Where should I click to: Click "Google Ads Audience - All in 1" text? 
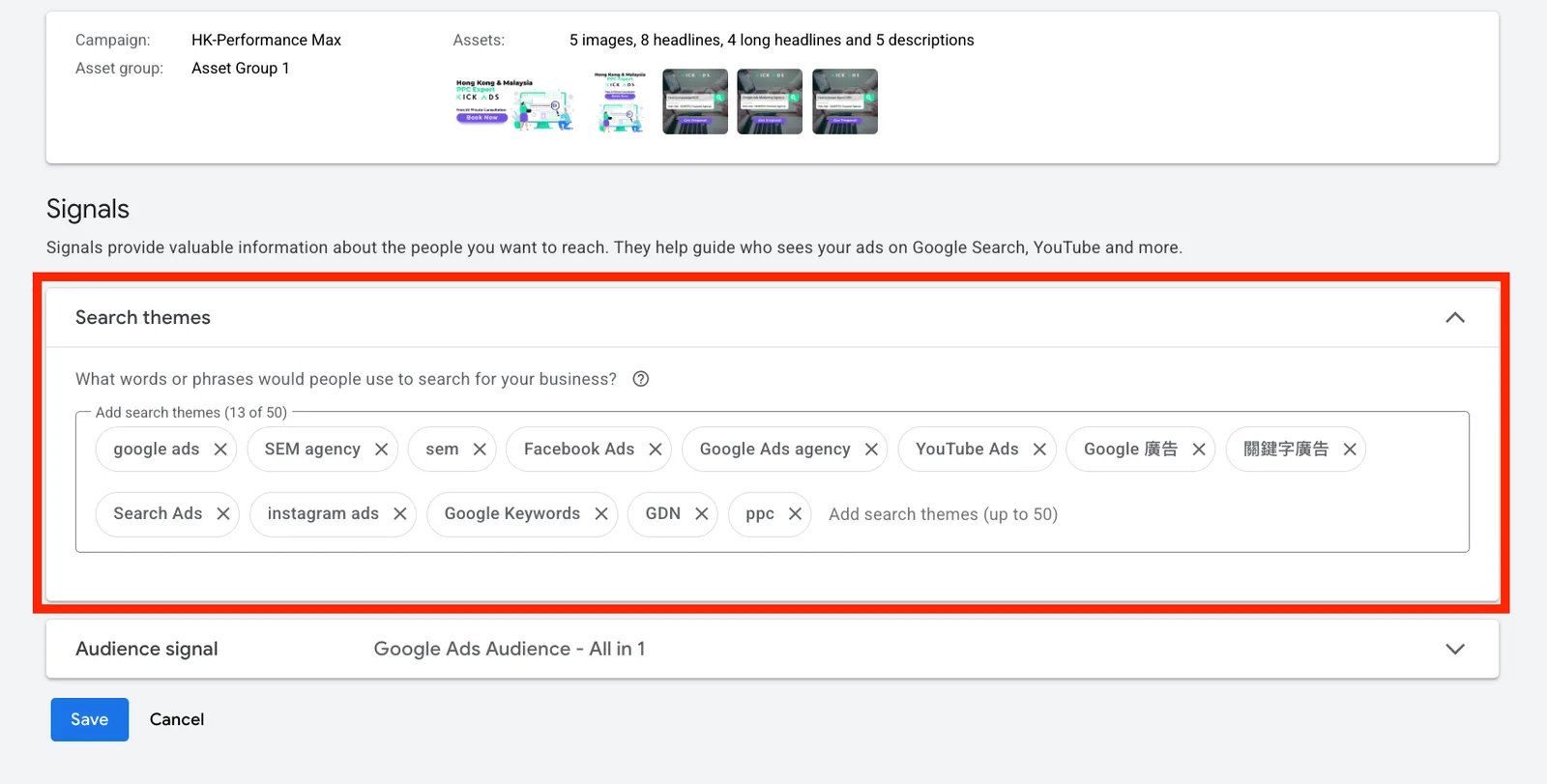[x=510, y=650]
